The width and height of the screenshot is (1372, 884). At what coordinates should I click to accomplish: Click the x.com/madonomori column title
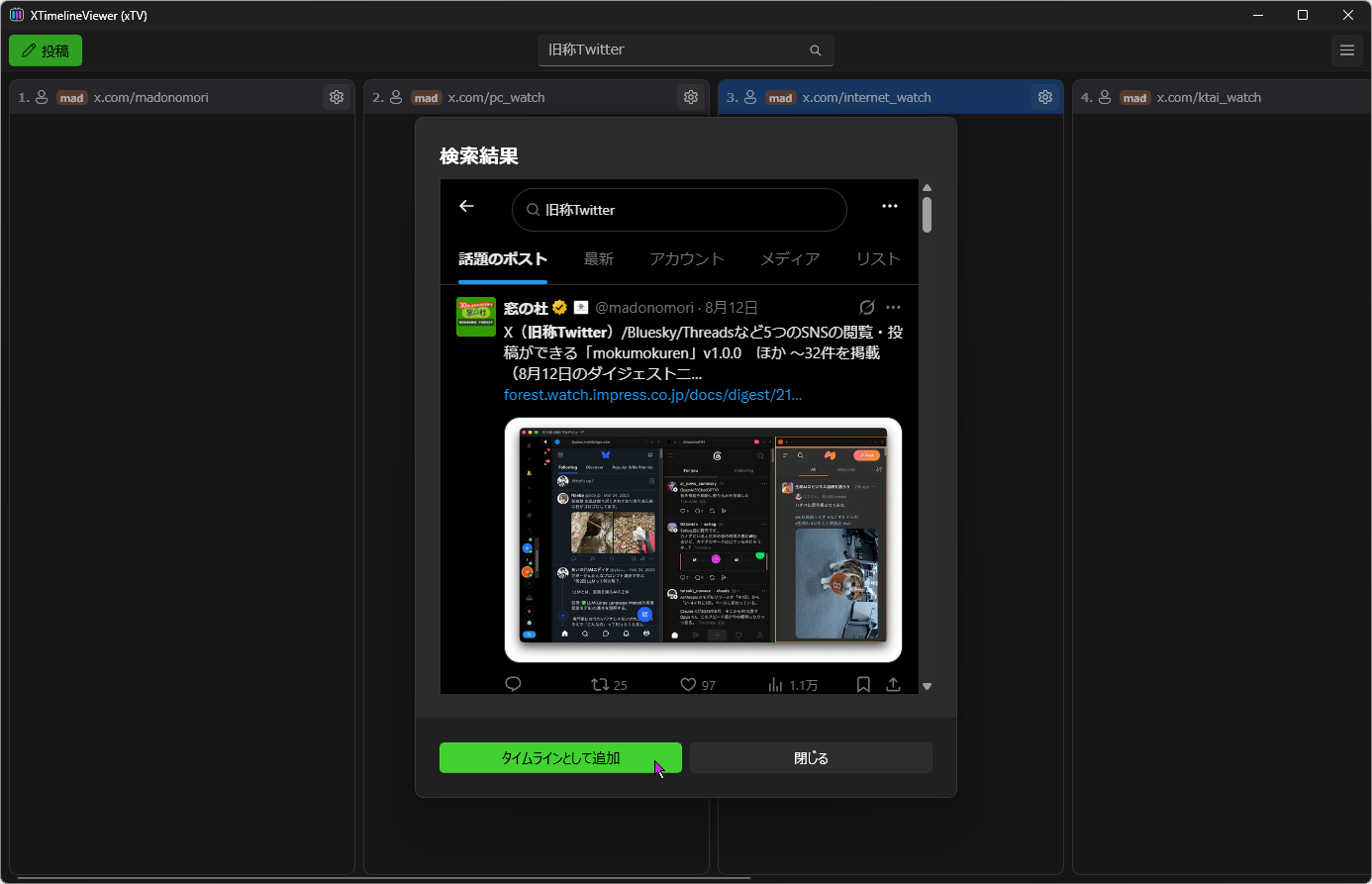click(151, 98)
